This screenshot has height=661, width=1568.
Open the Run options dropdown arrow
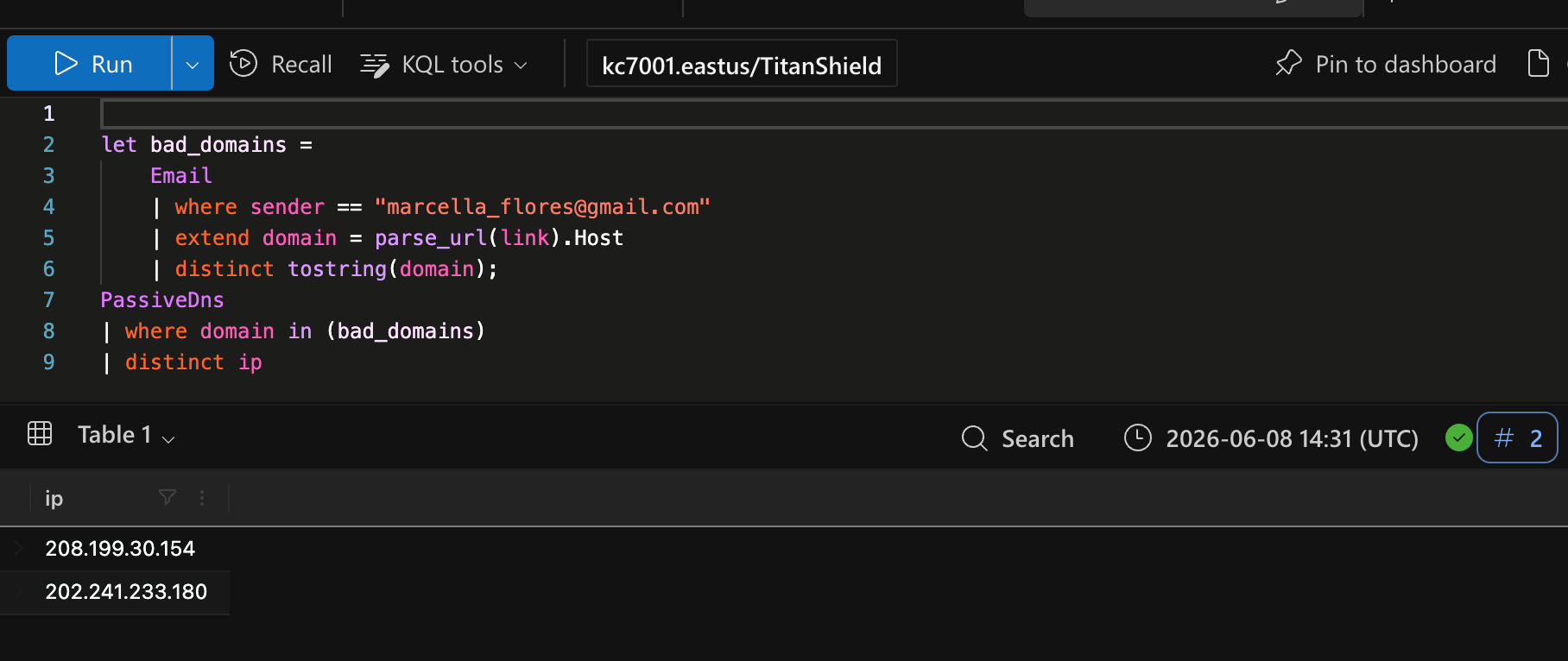point(193,64)
